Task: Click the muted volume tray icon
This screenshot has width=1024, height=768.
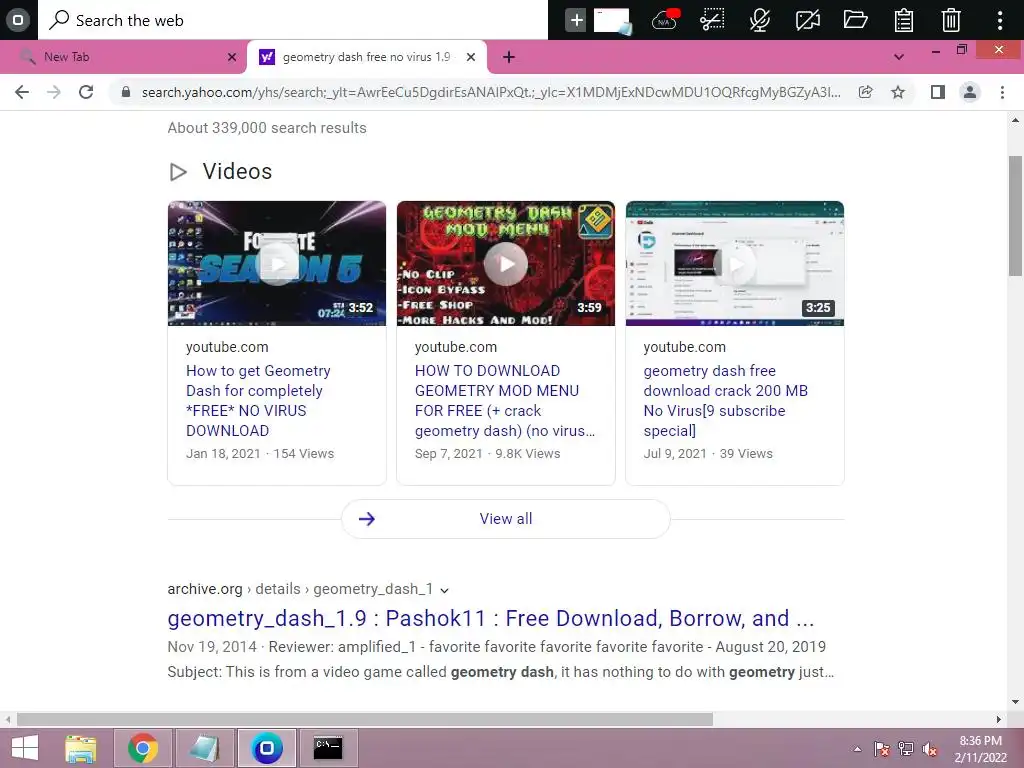Action: 930,749
